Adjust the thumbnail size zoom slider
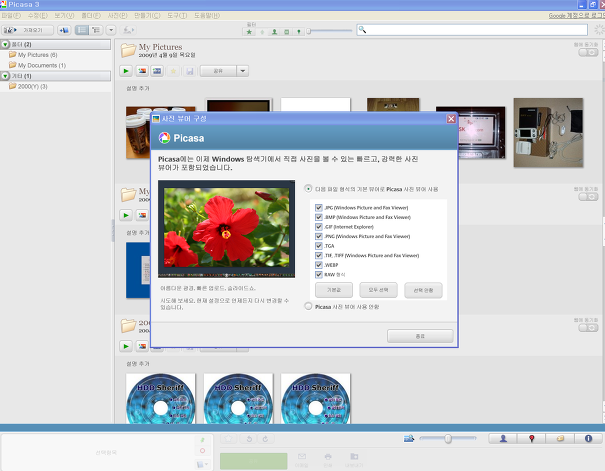 pyautogui.click(x=448, y=439)
